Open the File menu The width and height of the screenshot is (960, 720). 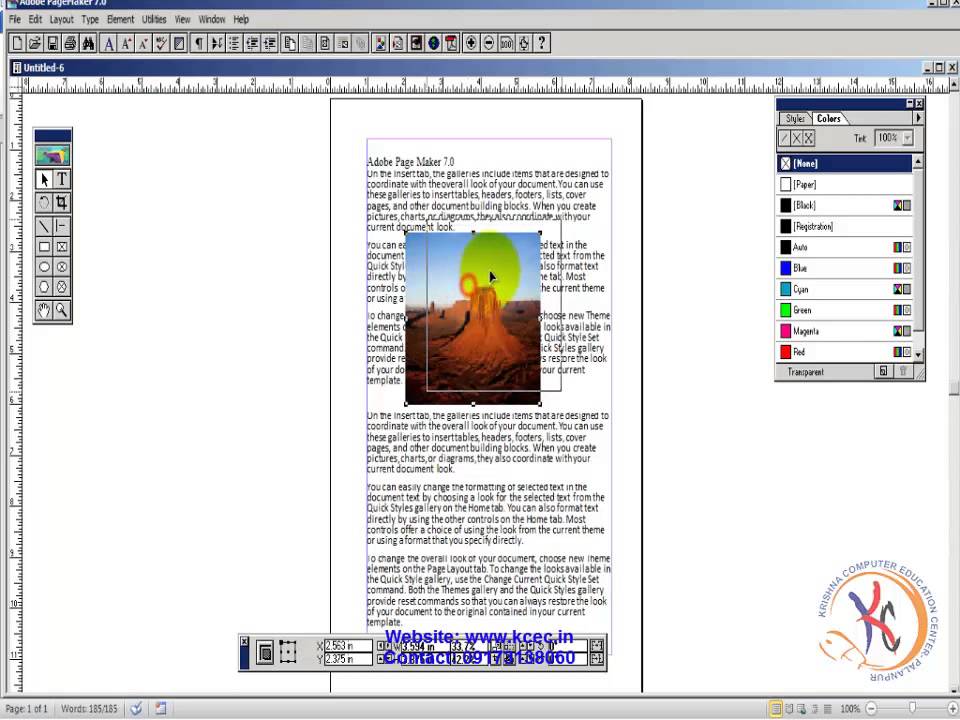click(15, 20)
